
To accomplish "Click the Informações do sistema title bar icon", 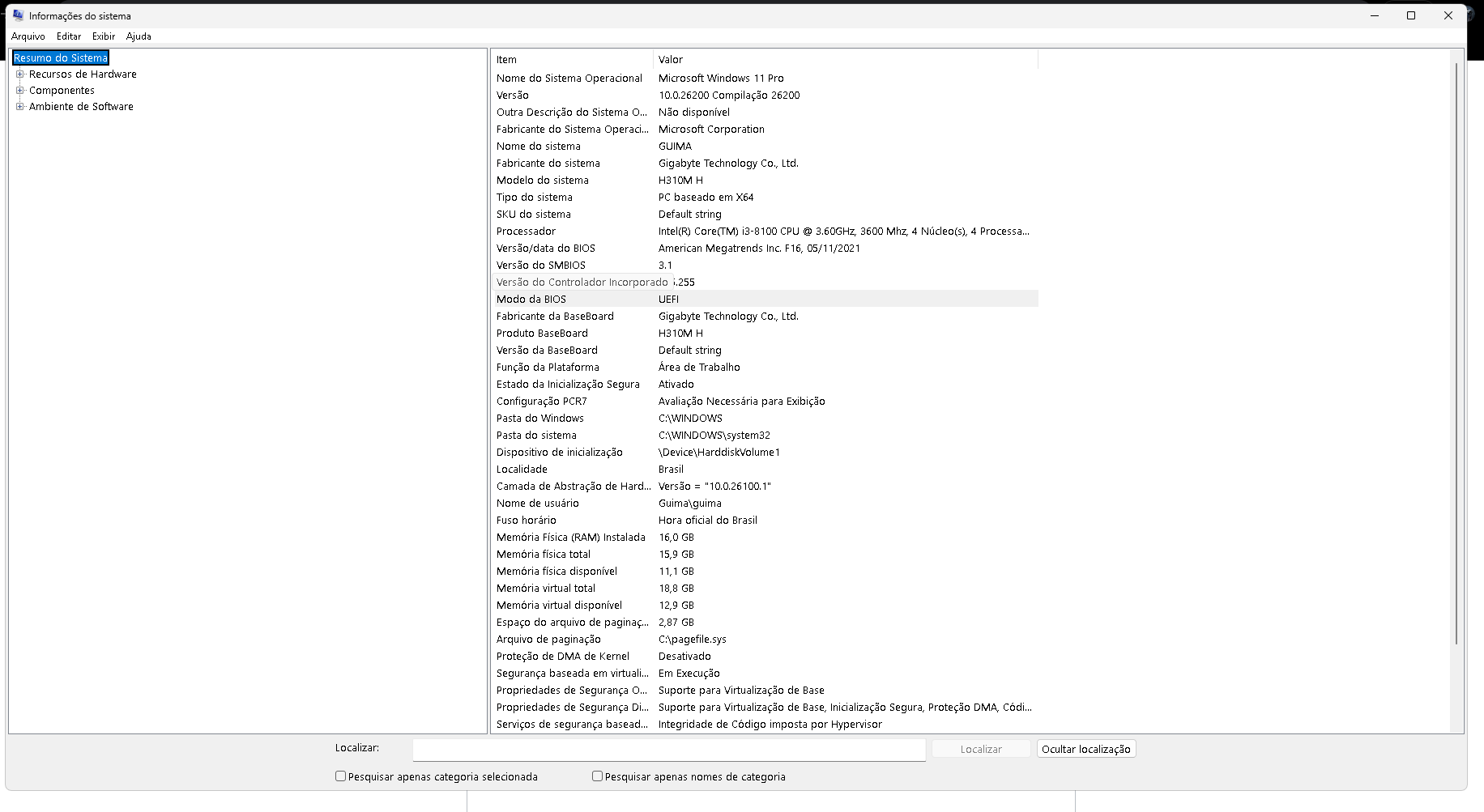I will [18, 15].
